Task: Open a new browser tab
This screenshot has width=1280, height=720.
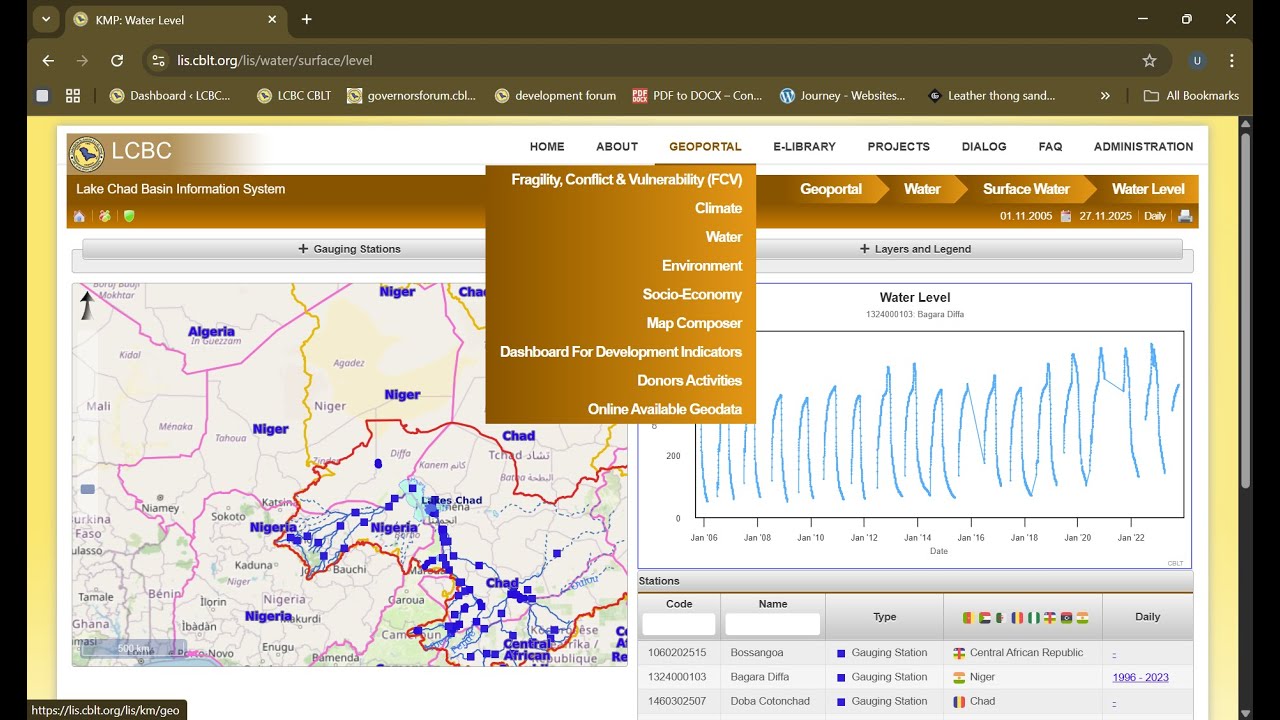Action: (x=306, y=19)
